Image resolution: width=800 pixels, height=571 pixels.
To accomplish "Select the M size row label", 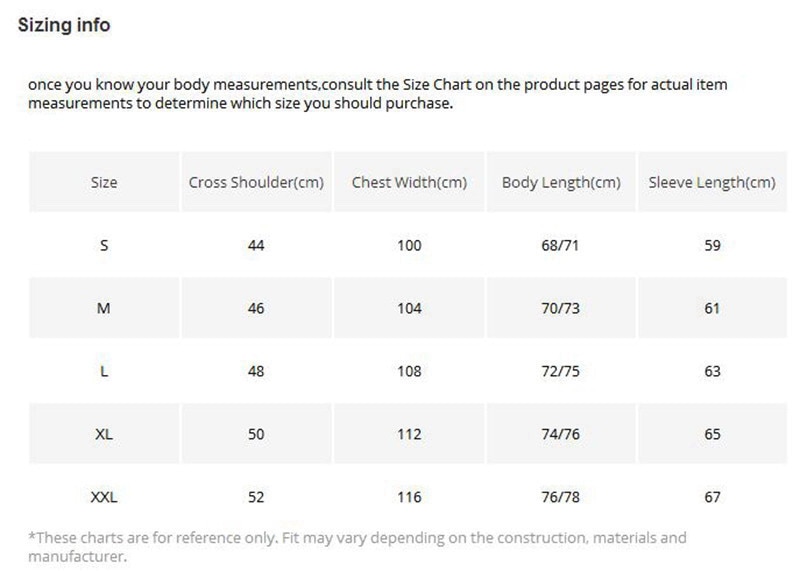I will (x=104, y=308).
